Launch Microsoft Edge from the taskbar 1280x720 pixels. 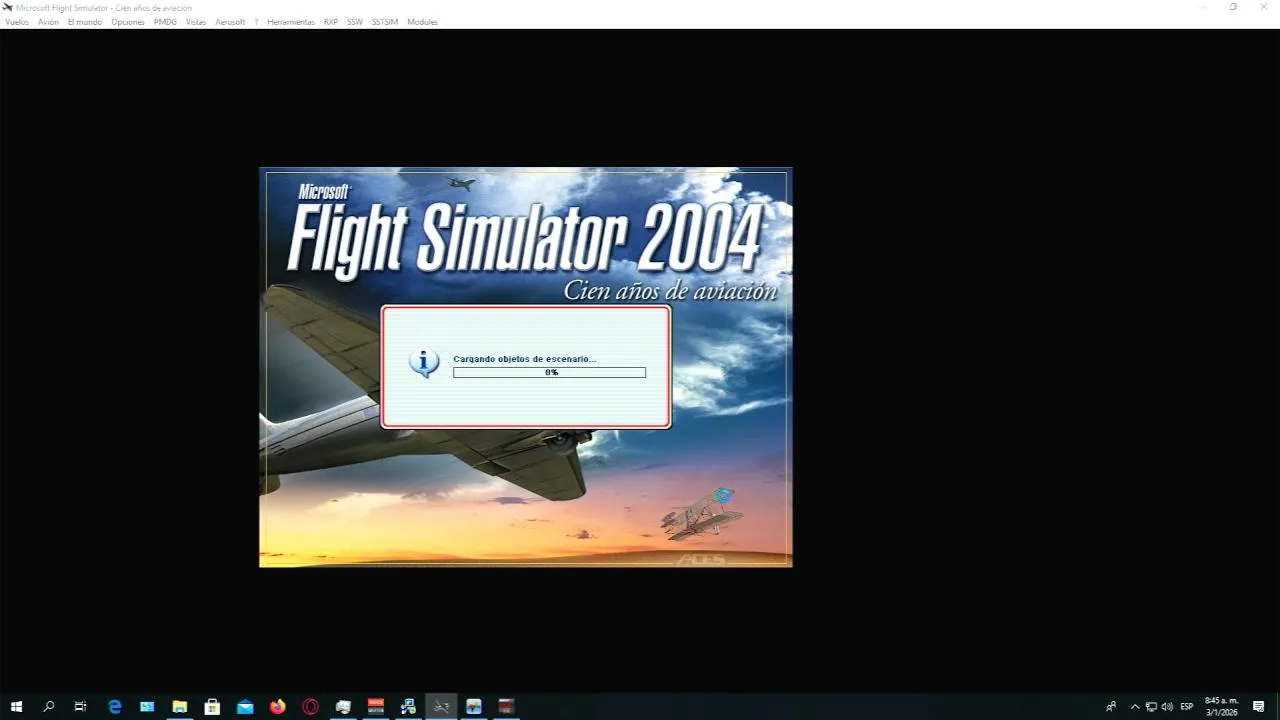(114, 707)
